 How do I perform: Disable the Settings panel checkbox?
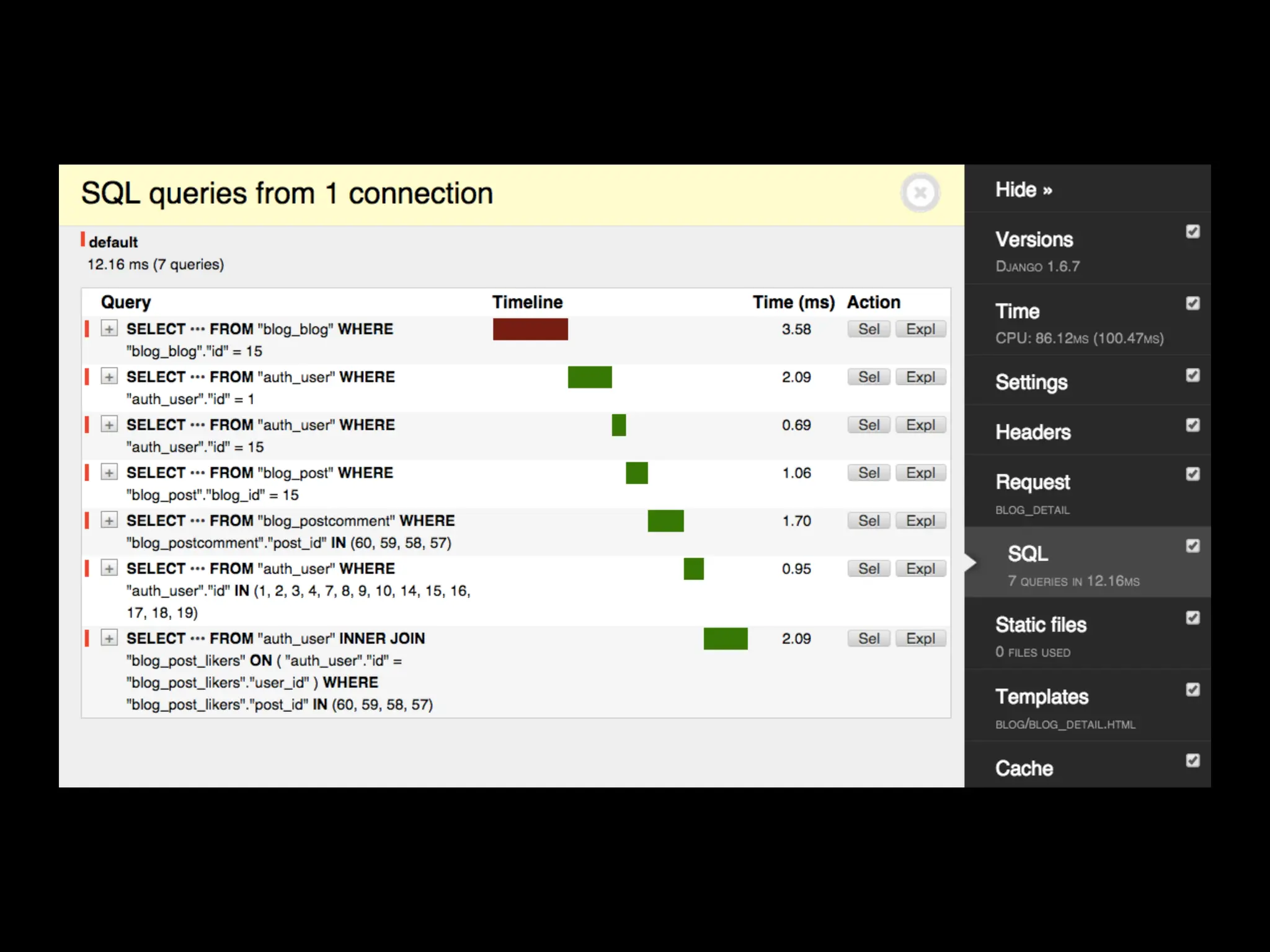[x=1192, y=375]
